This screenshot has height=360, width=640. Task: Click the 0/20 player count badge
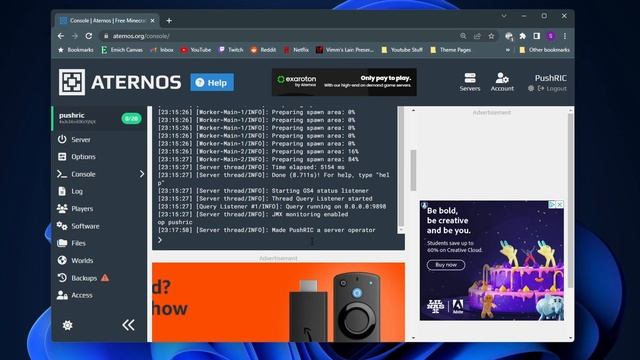(x=131, y=118)
